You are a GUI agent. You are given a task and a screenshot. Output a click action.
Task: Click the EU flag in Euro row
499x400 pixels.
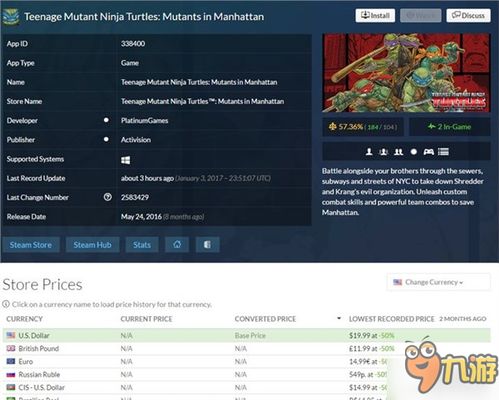(11, 361)
